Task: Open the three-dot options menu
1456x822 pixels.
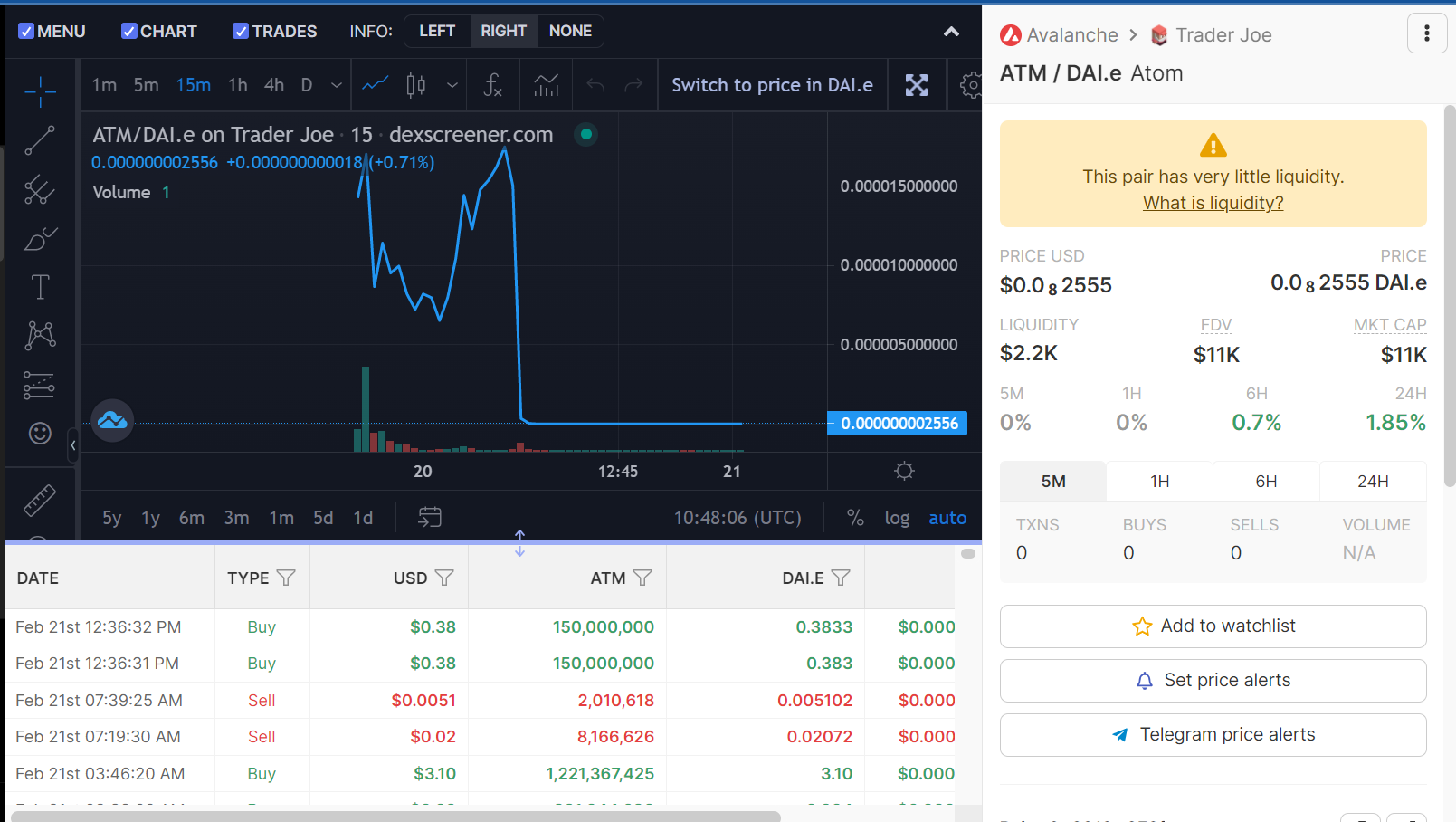Action: [x=1427, y=33]
